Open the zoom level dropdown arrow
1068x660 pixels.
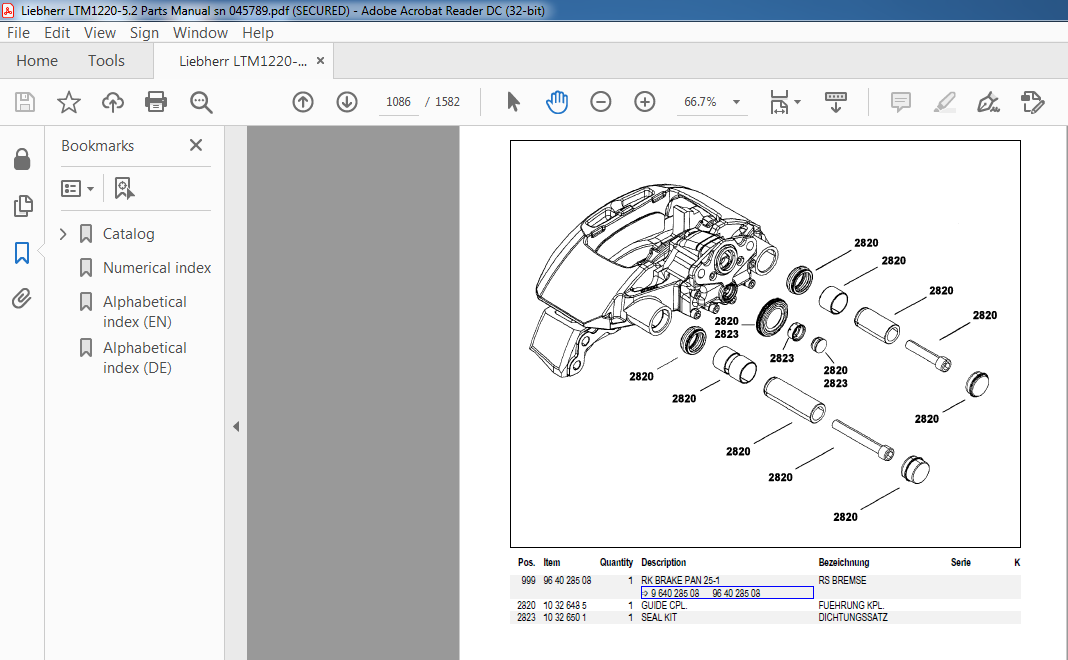point(736,102)
